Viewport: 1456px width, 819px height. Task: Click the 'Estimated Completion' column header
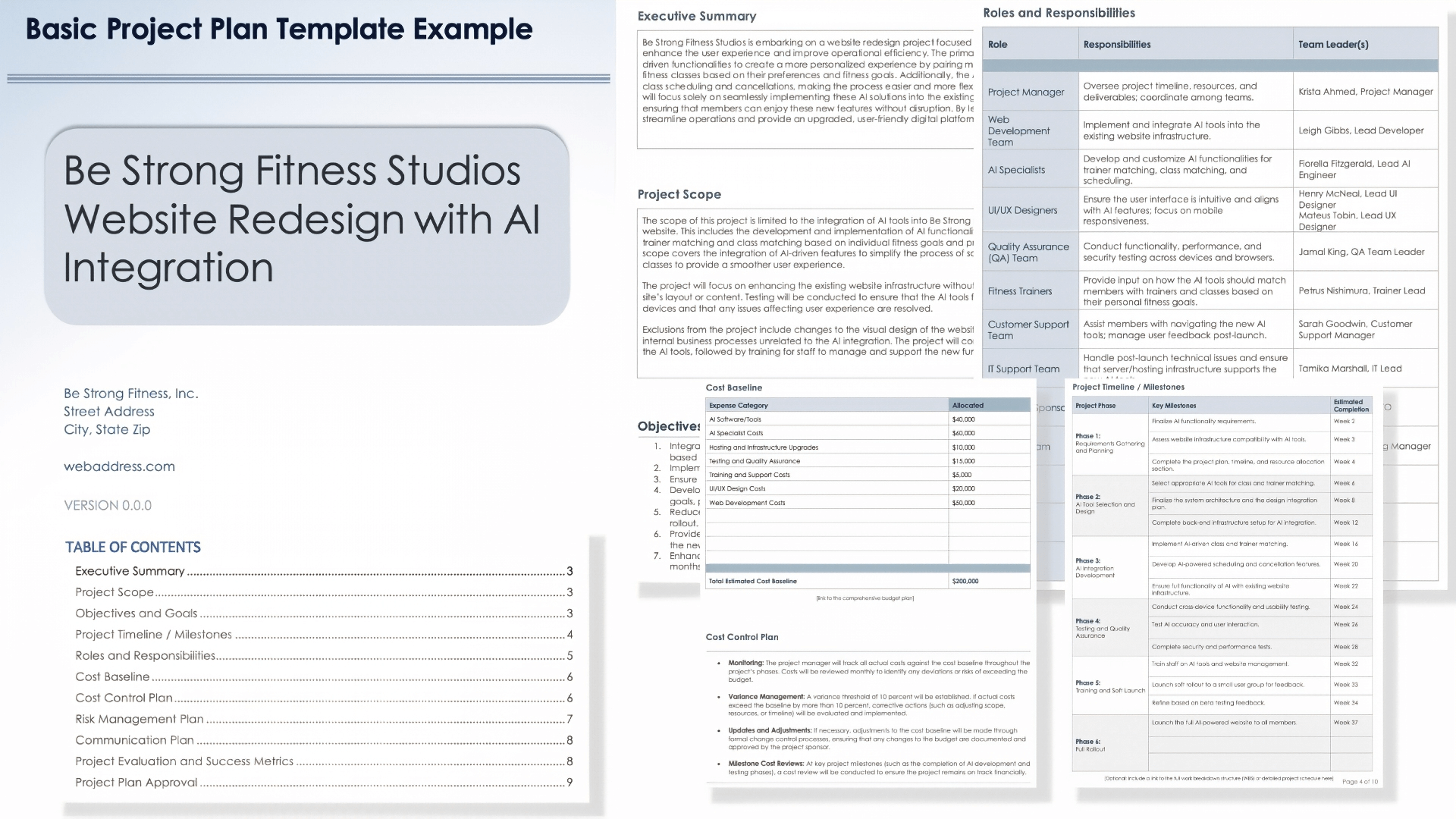point(1351,406)
